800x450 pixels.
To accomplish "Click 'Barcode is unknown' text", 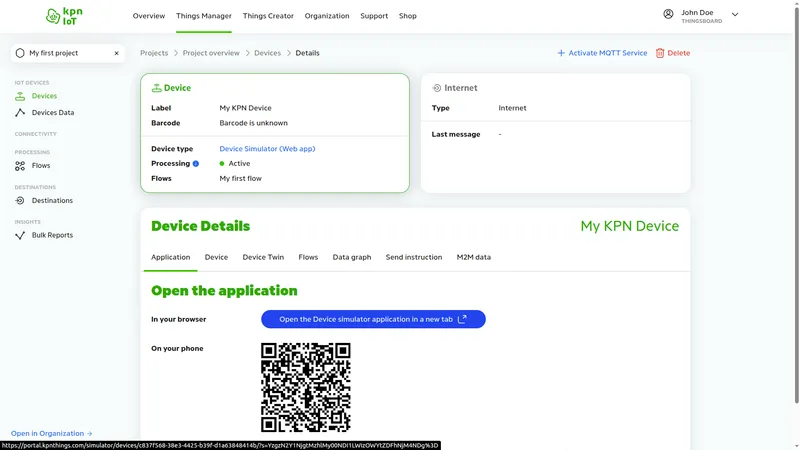I will 254,123.
